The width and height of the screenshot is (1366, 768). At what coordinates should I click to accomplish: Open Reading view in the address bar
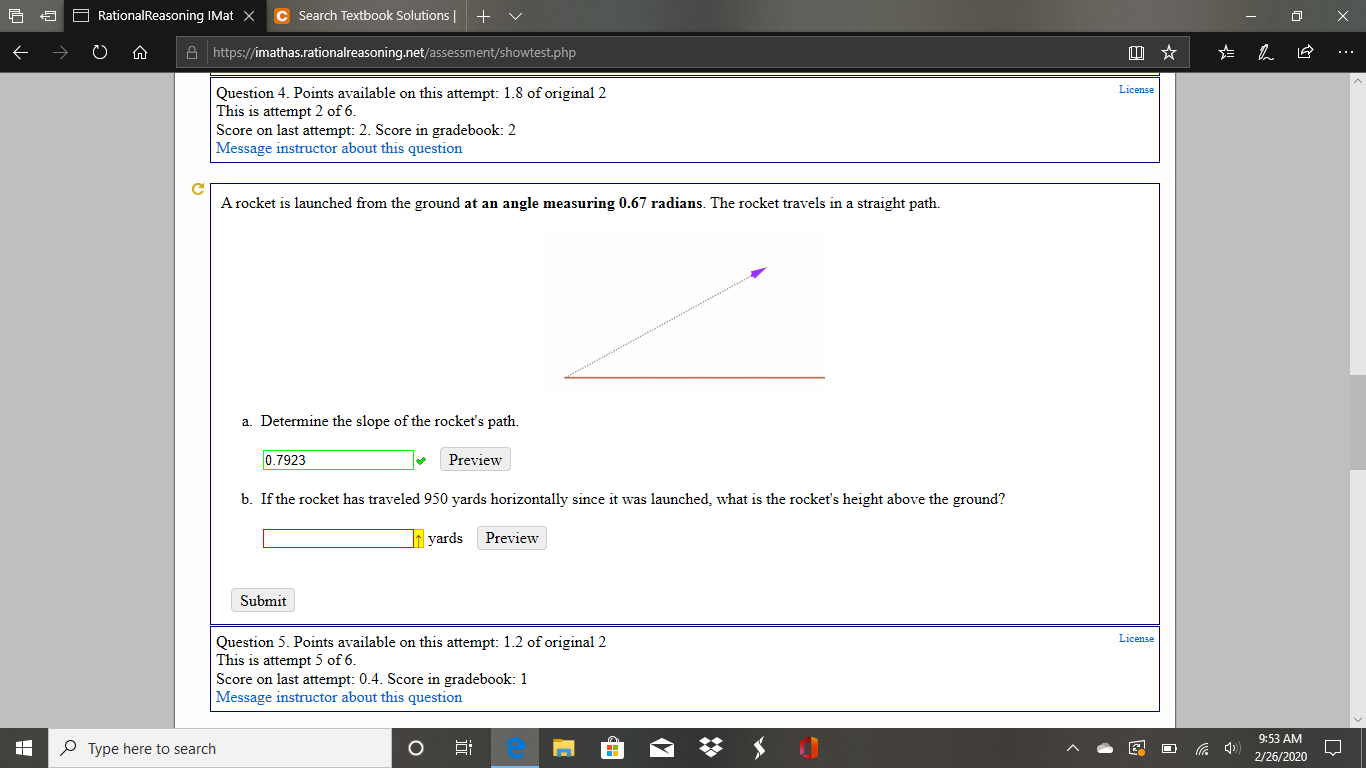pyautogui.click(x=1137, y=52)
